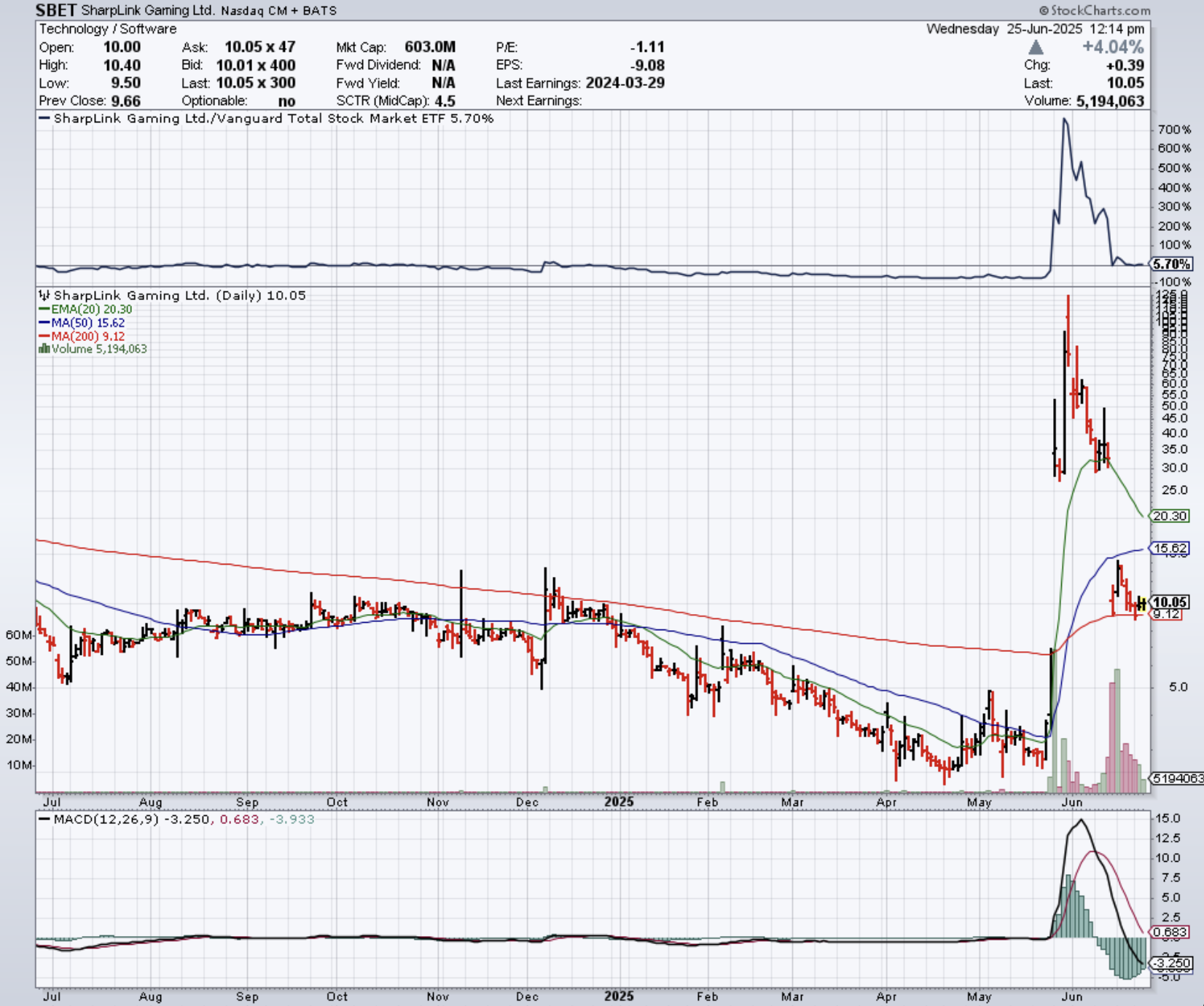
Task: Select the Technology / Software sector label
Action: (108, 29)
